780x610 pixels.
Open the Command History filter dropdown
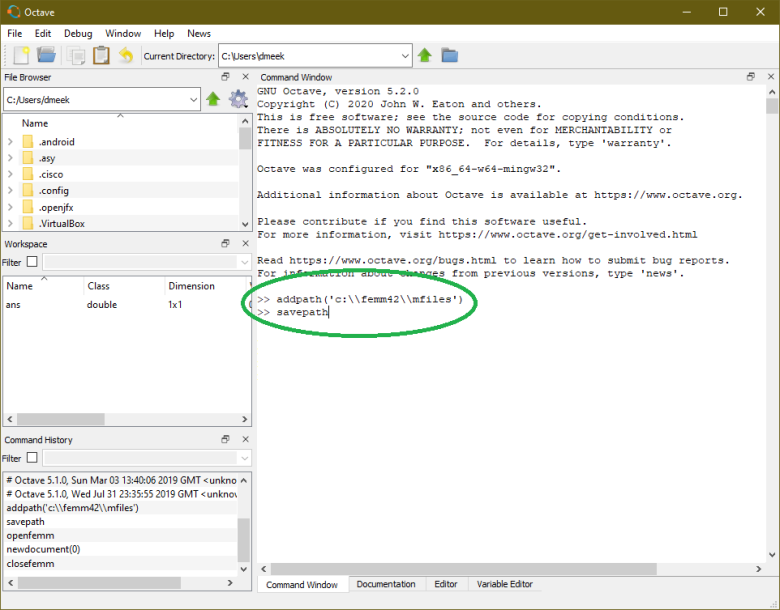(244, 458)
